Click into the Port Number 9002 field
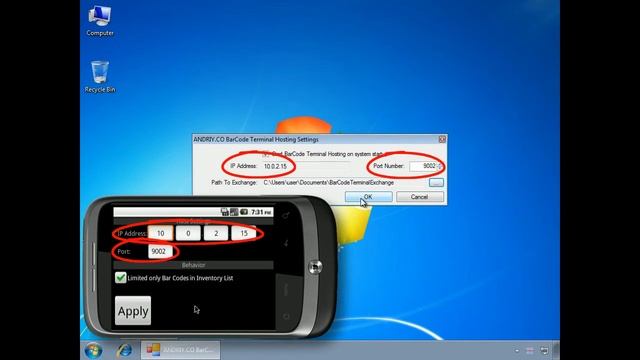 [423, 166]
